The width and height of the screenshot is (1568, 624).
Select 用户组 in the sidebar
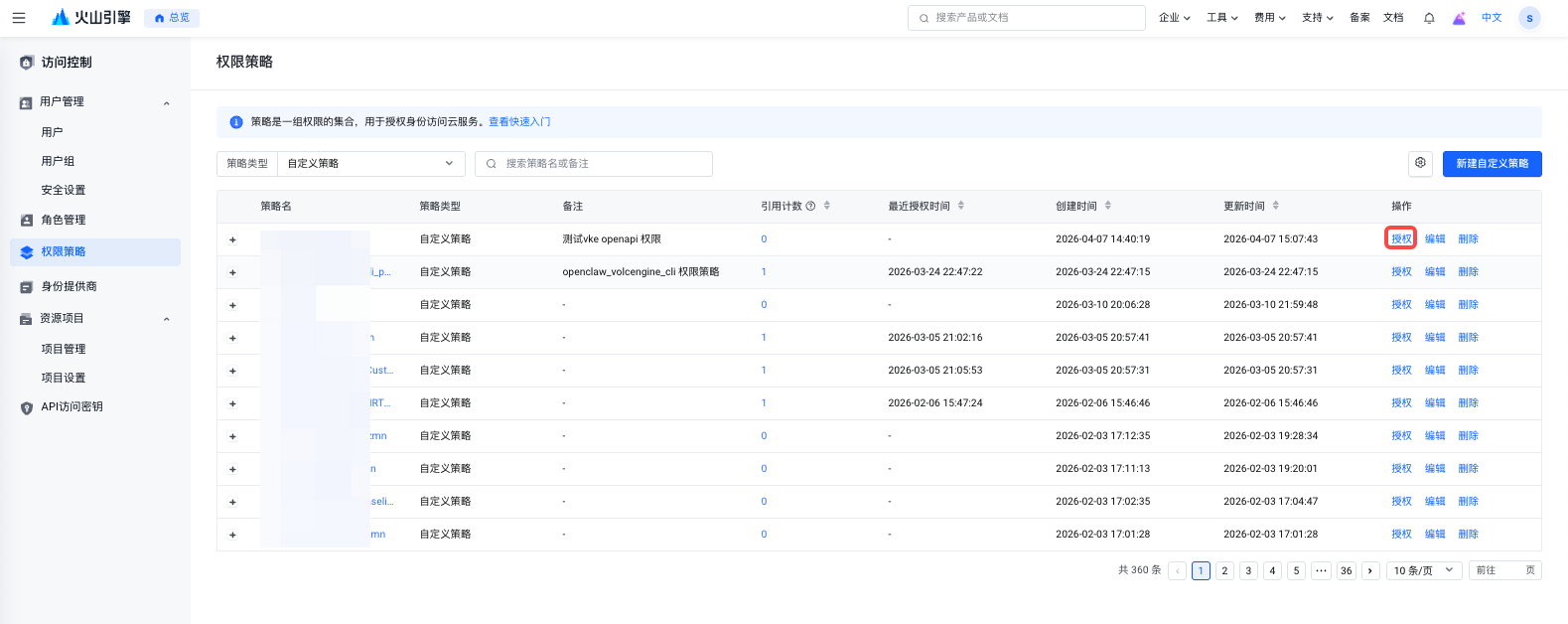point(58,161)
